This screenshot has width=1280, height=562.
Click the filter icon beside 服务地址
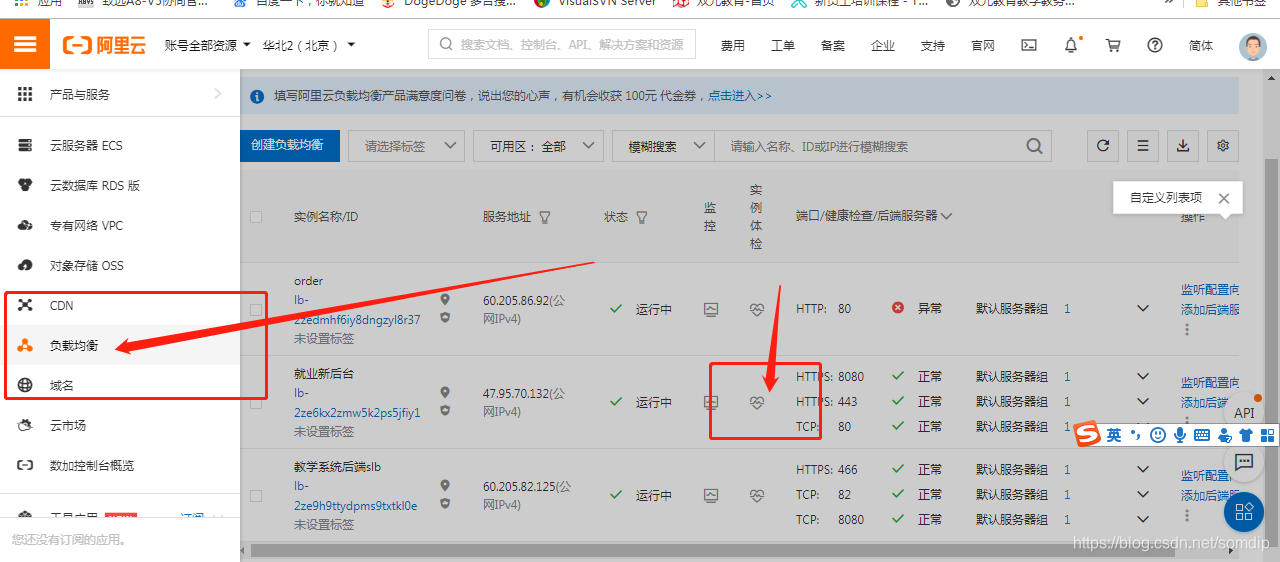(545, 217)
